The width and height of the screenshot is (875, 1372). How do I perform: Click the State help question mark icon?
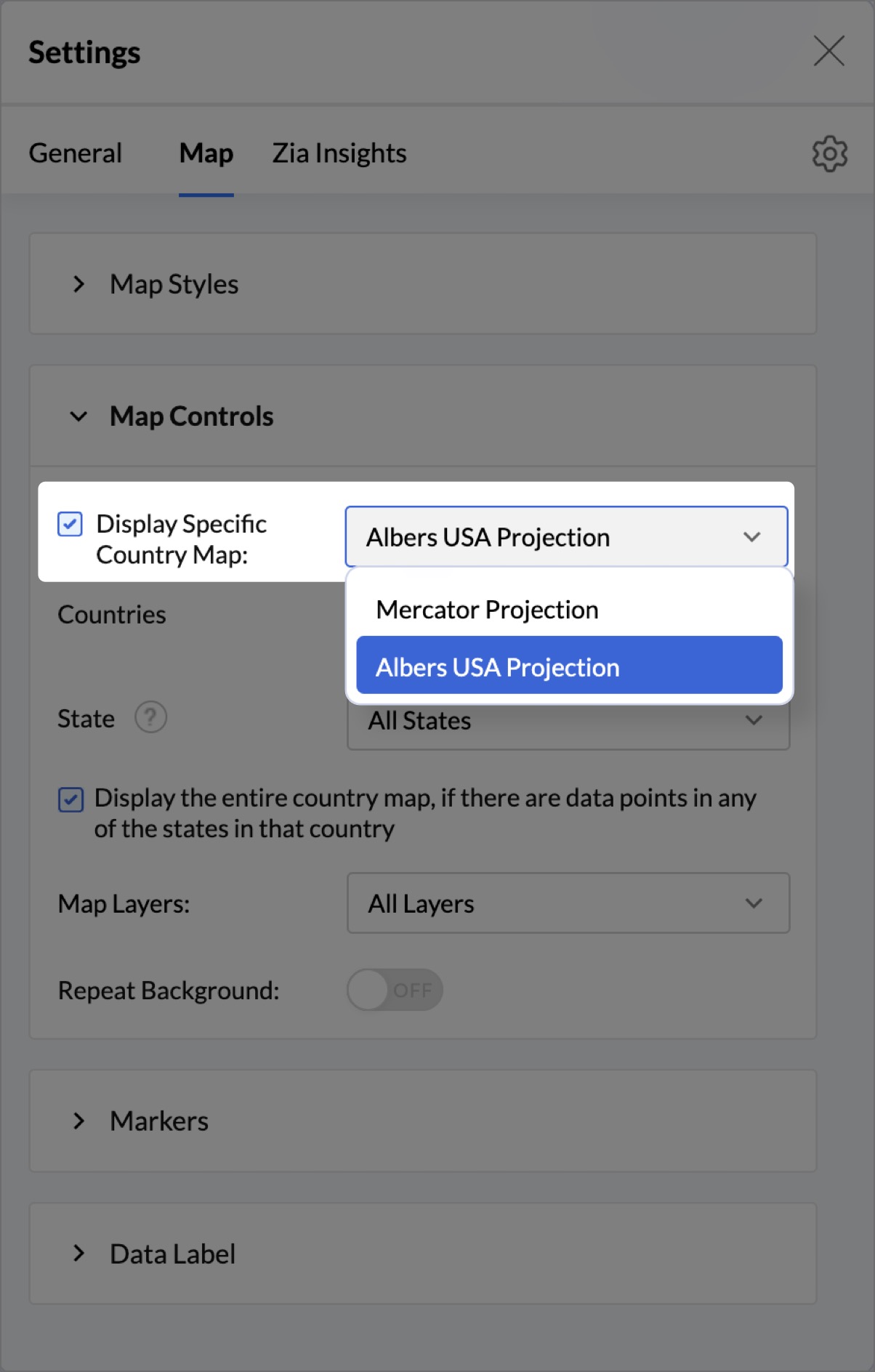150,718
